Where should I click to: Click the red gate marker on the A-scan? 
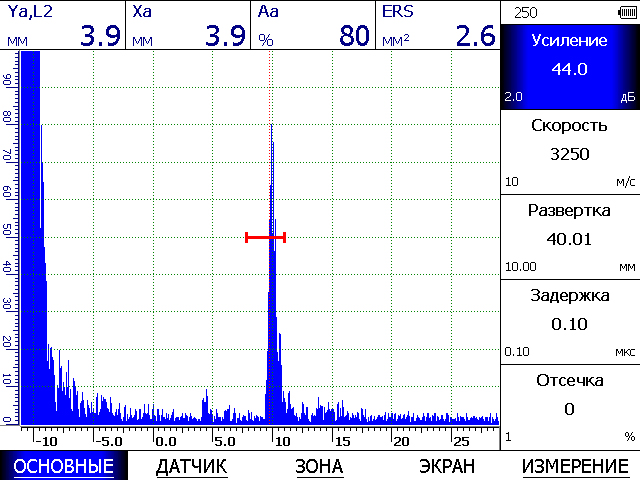click(x=265, y=237)
